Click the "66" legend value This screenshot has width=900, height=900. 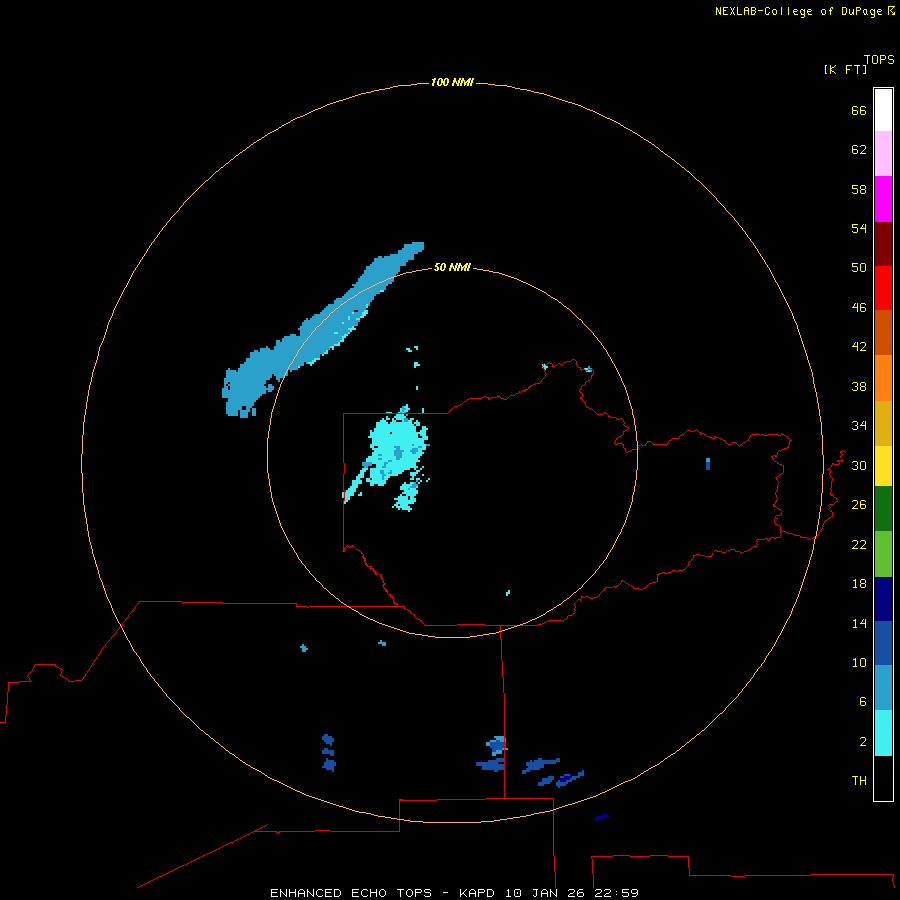tap(859, 111)
